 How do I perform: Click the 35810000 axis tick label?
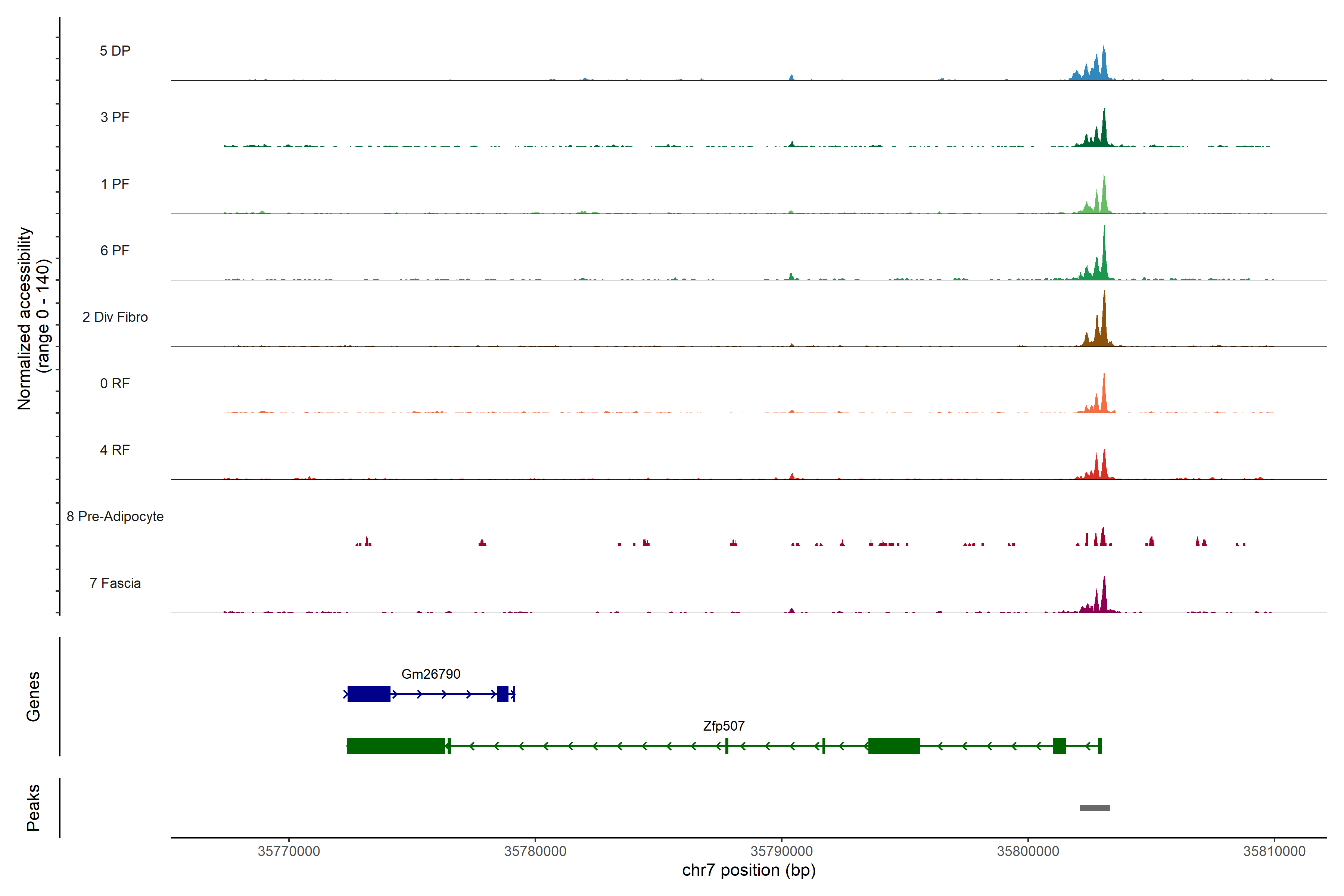tap(1274, 852)
